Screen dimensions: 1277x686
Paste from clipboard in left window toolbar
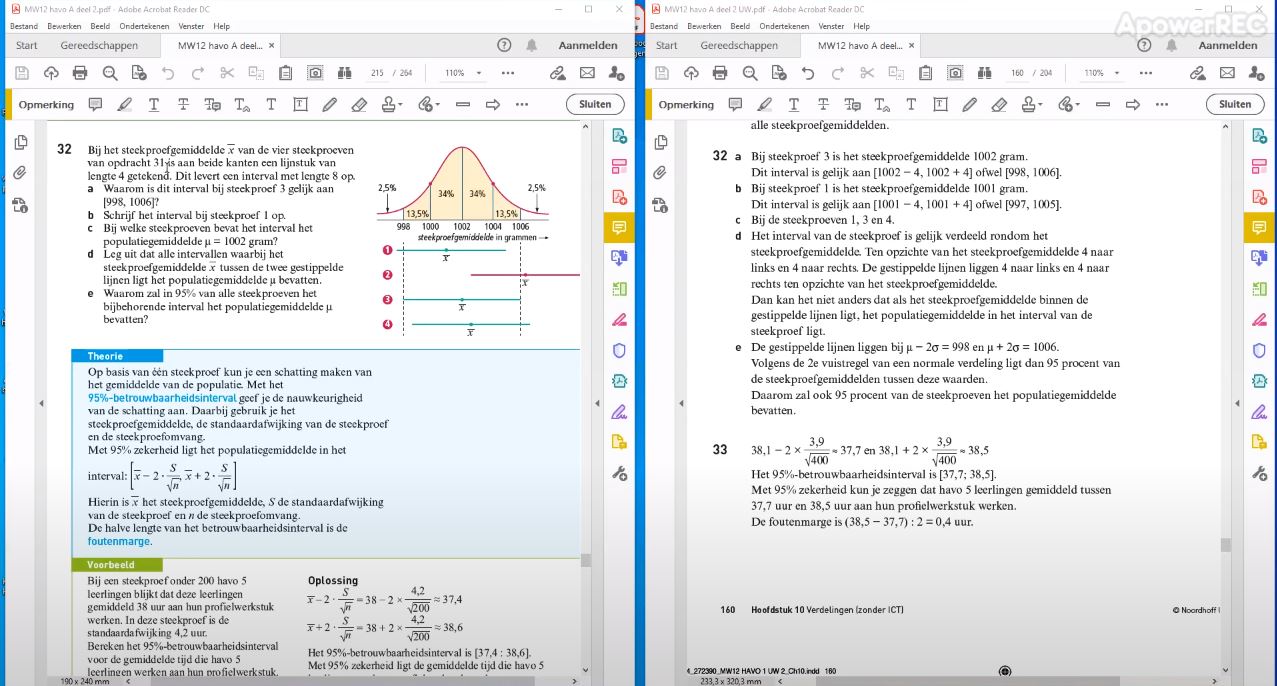286,73
